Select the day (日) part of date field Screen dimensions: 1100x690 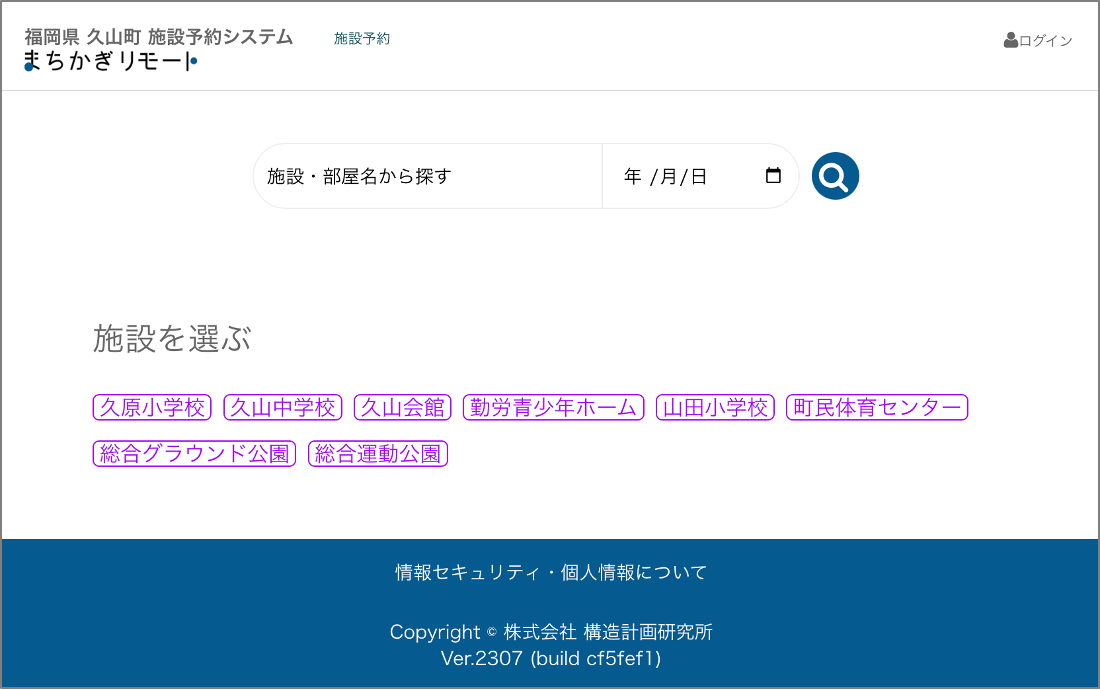tap(698, 177)
